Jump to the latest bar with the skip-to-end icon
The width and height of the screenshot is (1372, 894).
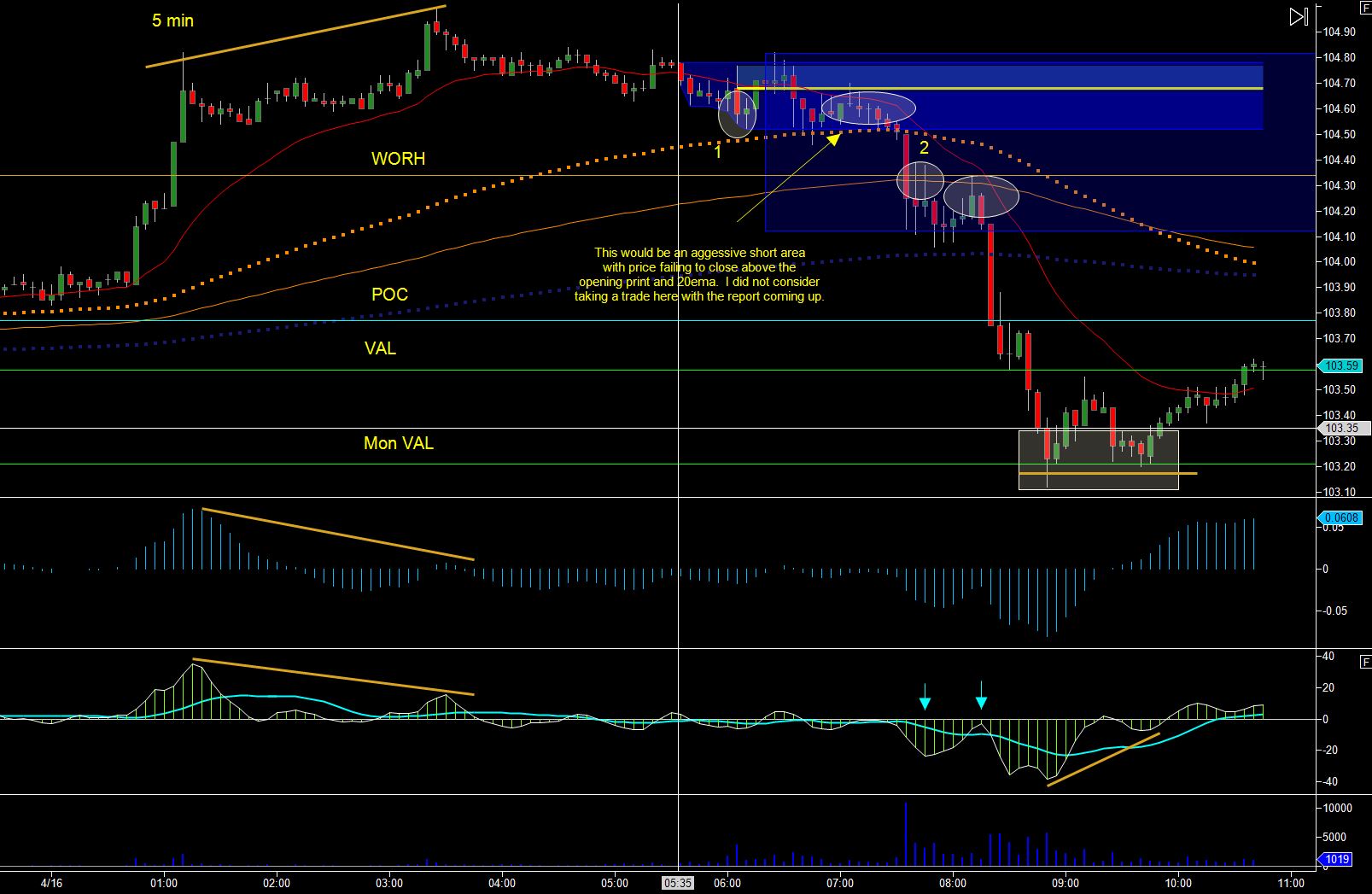tap(1298, 16)
